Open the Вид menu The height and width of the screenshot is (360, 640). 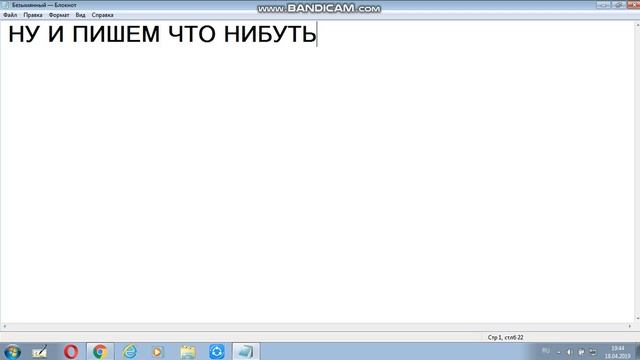click(x=80, y=15)
